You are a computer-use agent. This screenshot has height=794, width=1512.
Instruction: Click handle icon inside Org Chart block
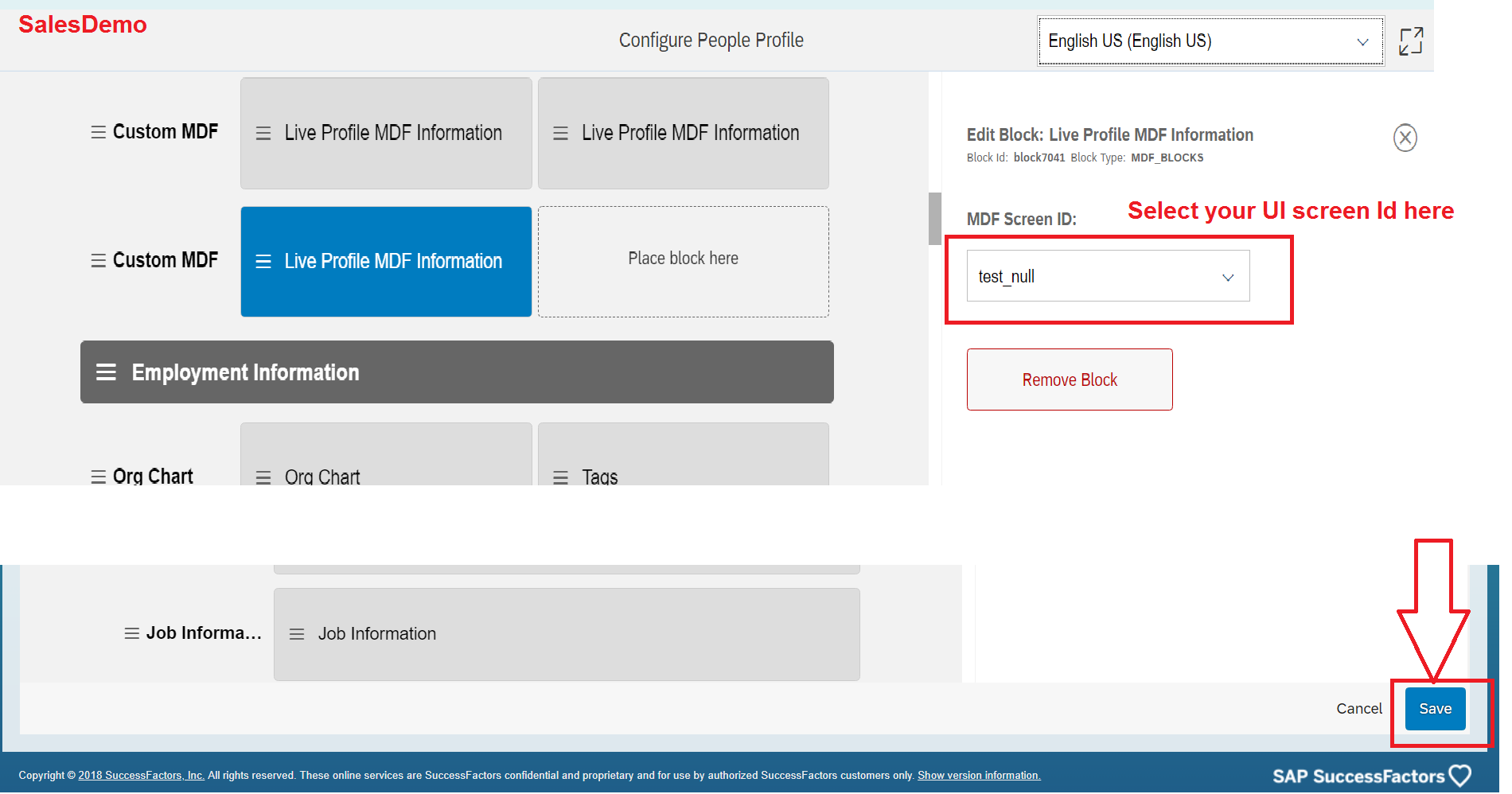[263, 477]
